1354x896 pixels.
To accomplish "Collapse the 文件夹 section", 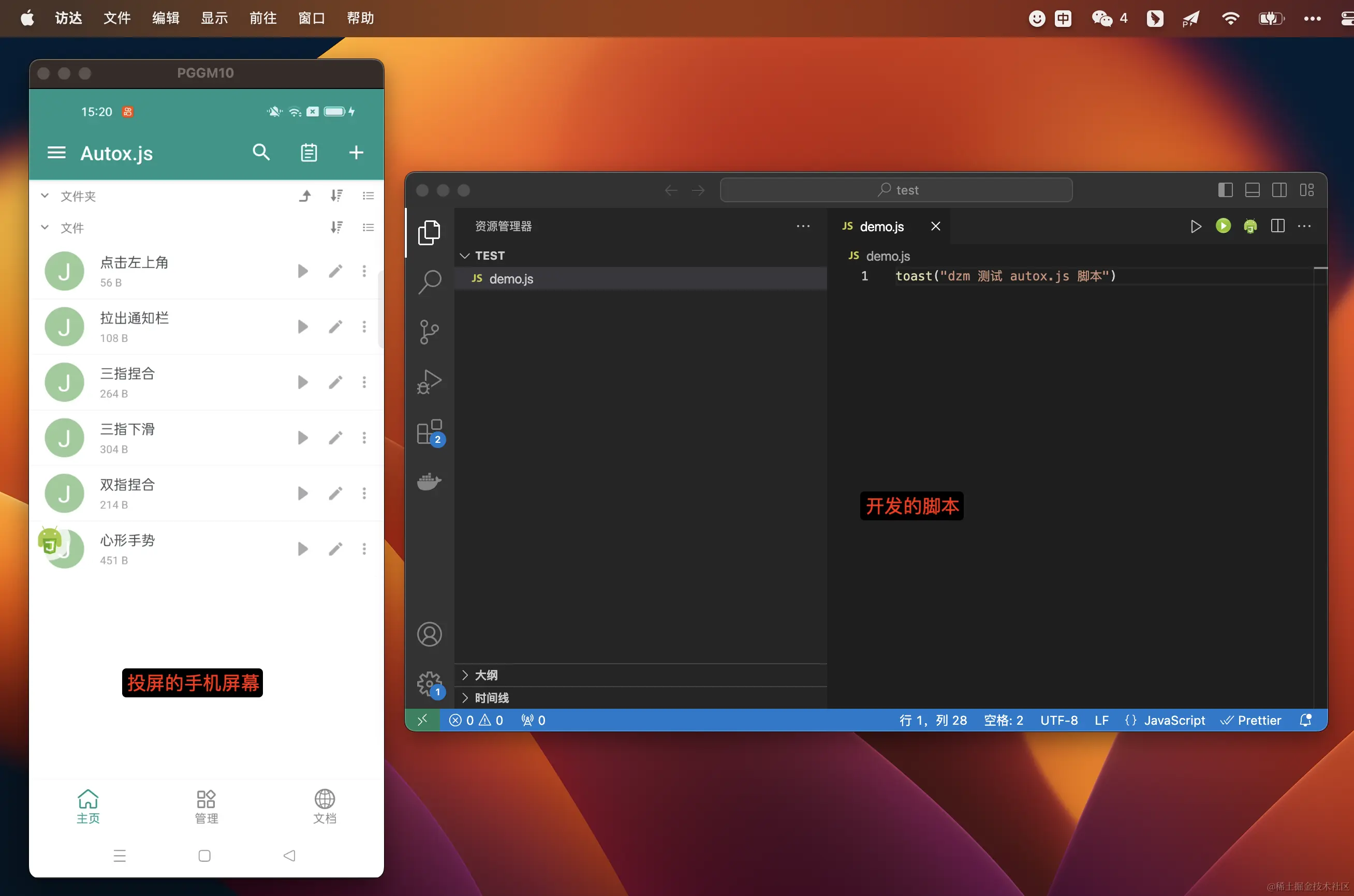I will coord(45,196).
